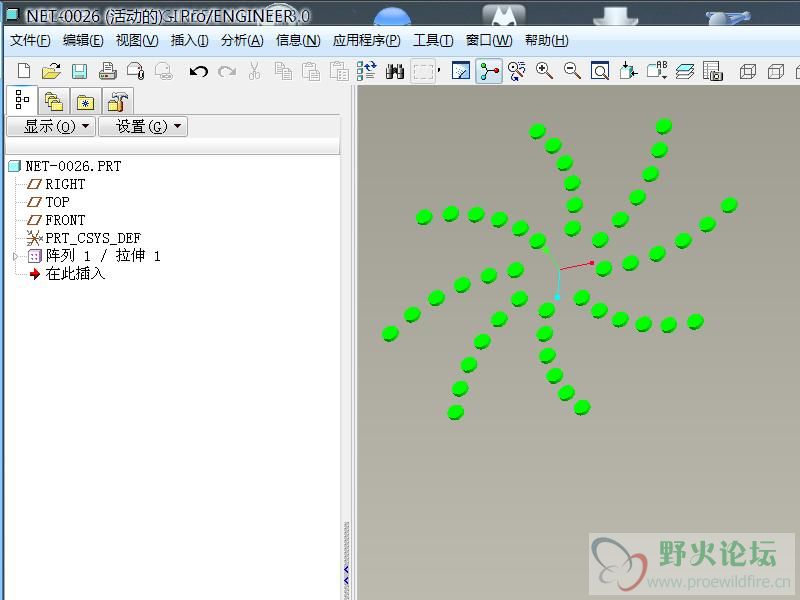800x600 pixels.
Task: Send the model as a mail attachment
Action: click(136, 70)
